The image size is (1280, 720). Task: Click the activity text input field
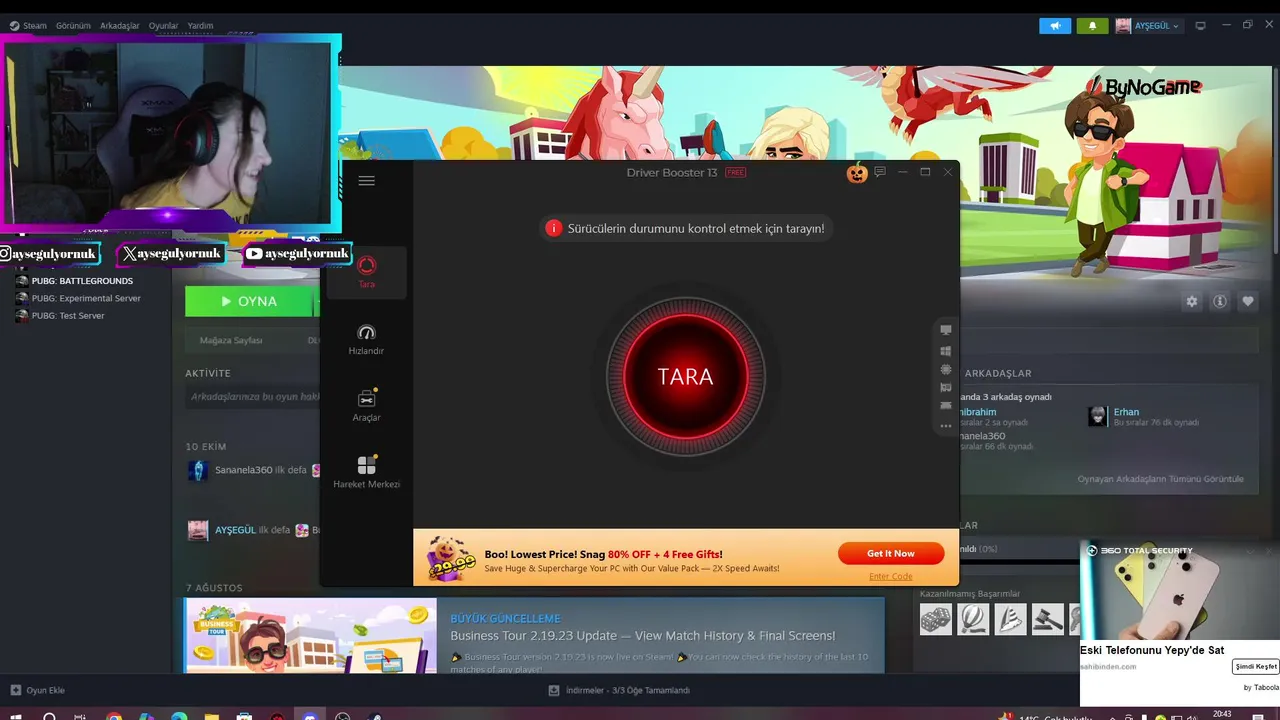253,397
